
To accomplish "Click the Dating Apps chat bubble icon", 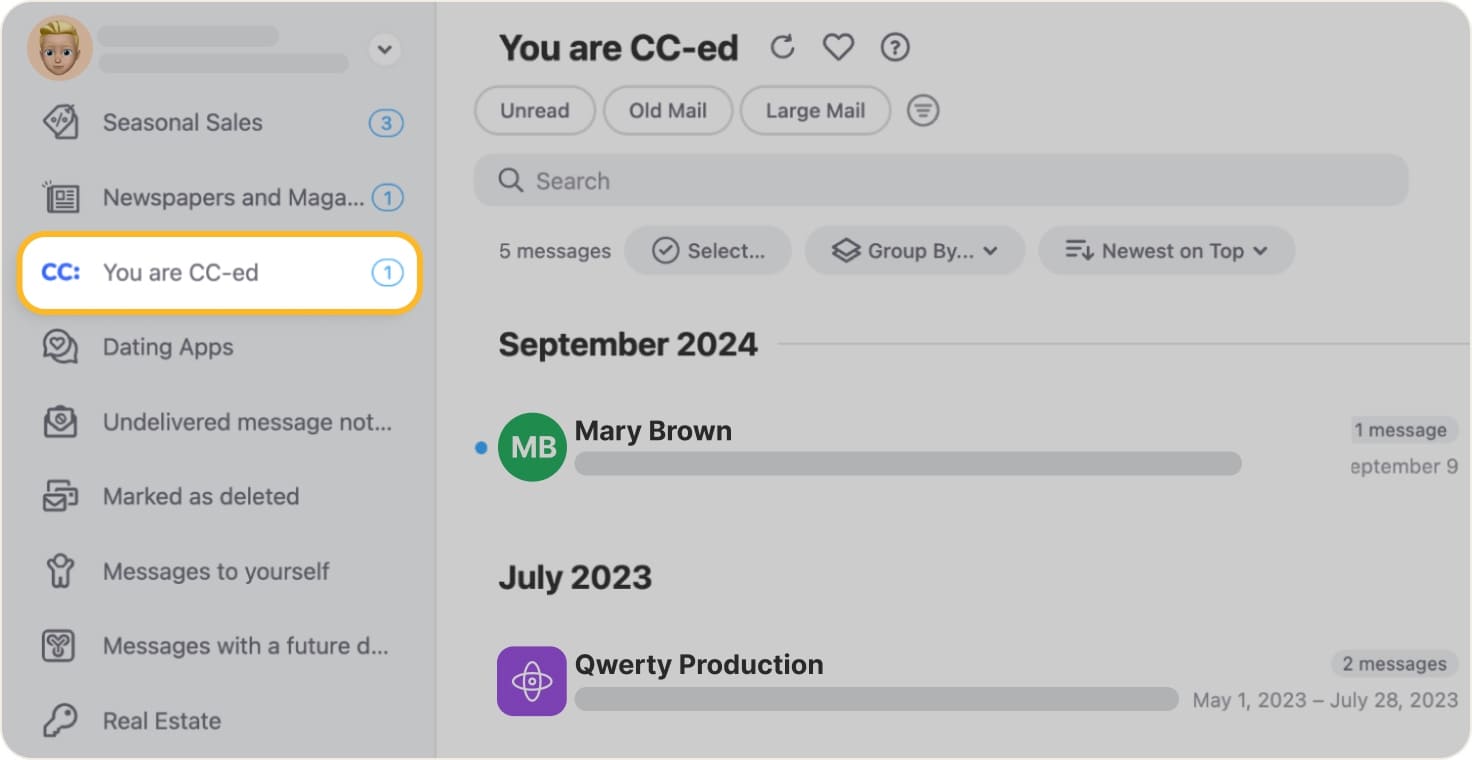I will coord(61,347).
